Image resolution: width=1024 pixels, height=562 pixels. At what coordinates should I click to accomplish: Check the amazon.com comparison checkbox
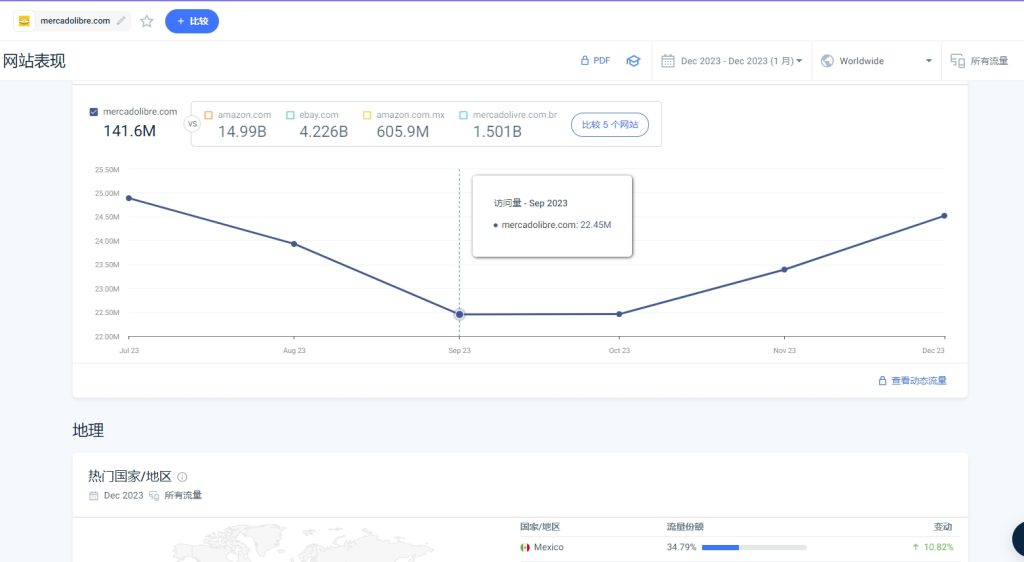pyautogui.click(x=208, y=115)
